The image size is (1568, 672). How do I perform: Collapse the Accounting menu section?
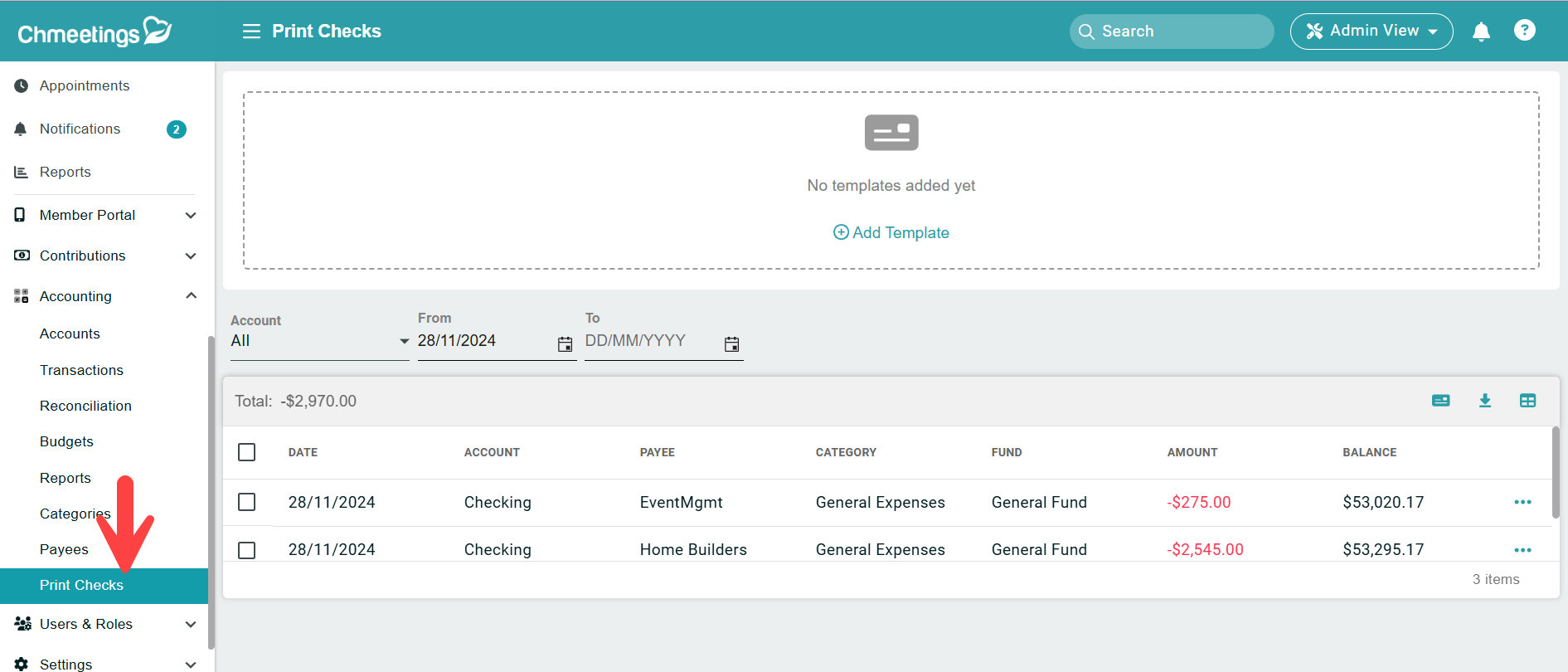(191, 296)
